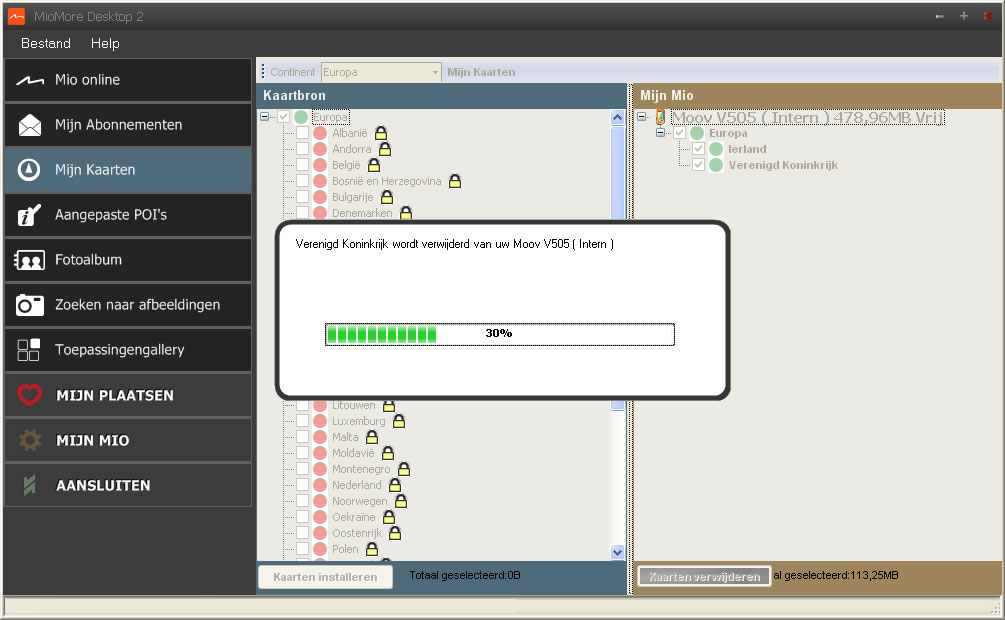
Task: Collapse the Europa node in Kaartbron
Action: [x=265, y=117]
